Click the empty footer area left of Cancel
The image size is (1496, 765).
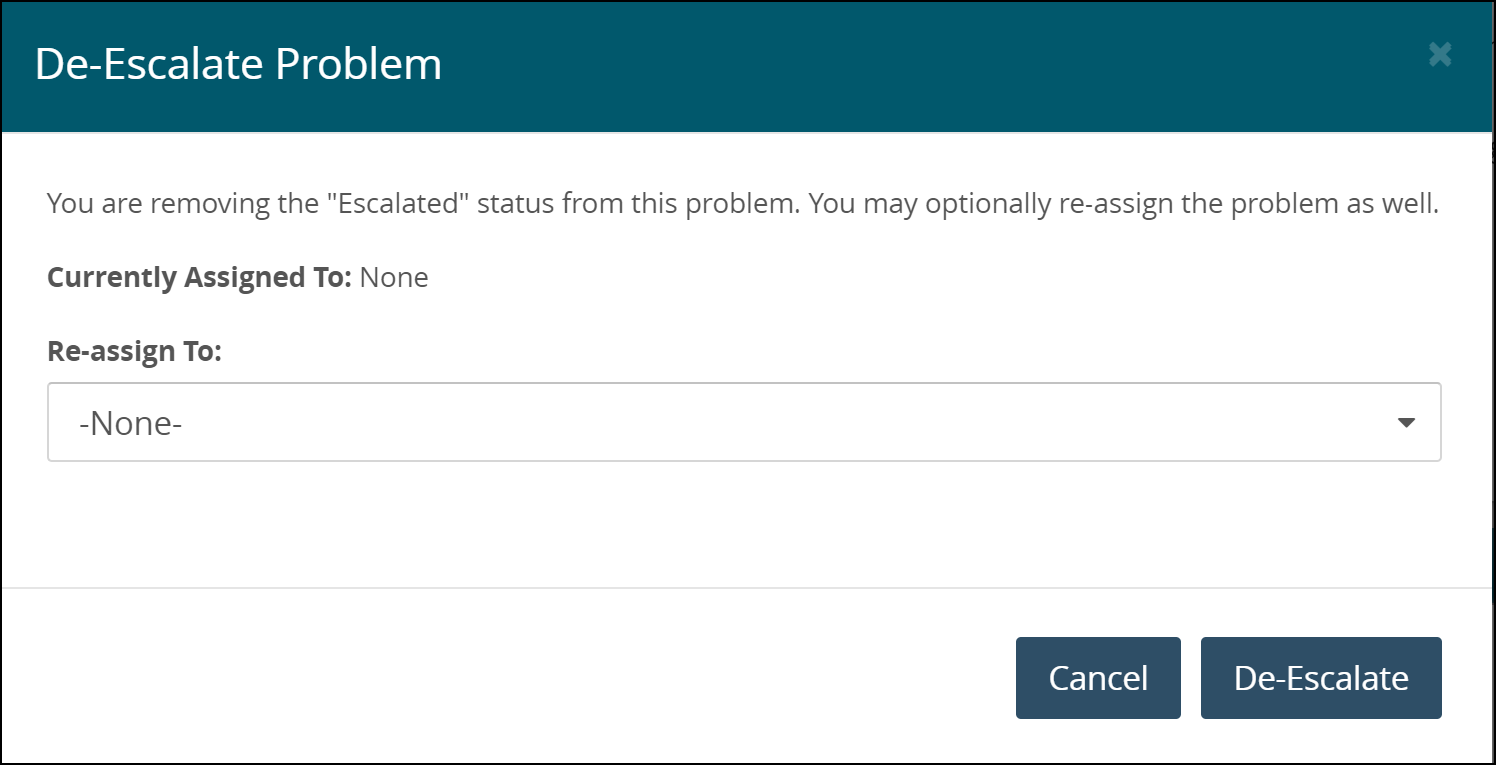pos(500,678)
